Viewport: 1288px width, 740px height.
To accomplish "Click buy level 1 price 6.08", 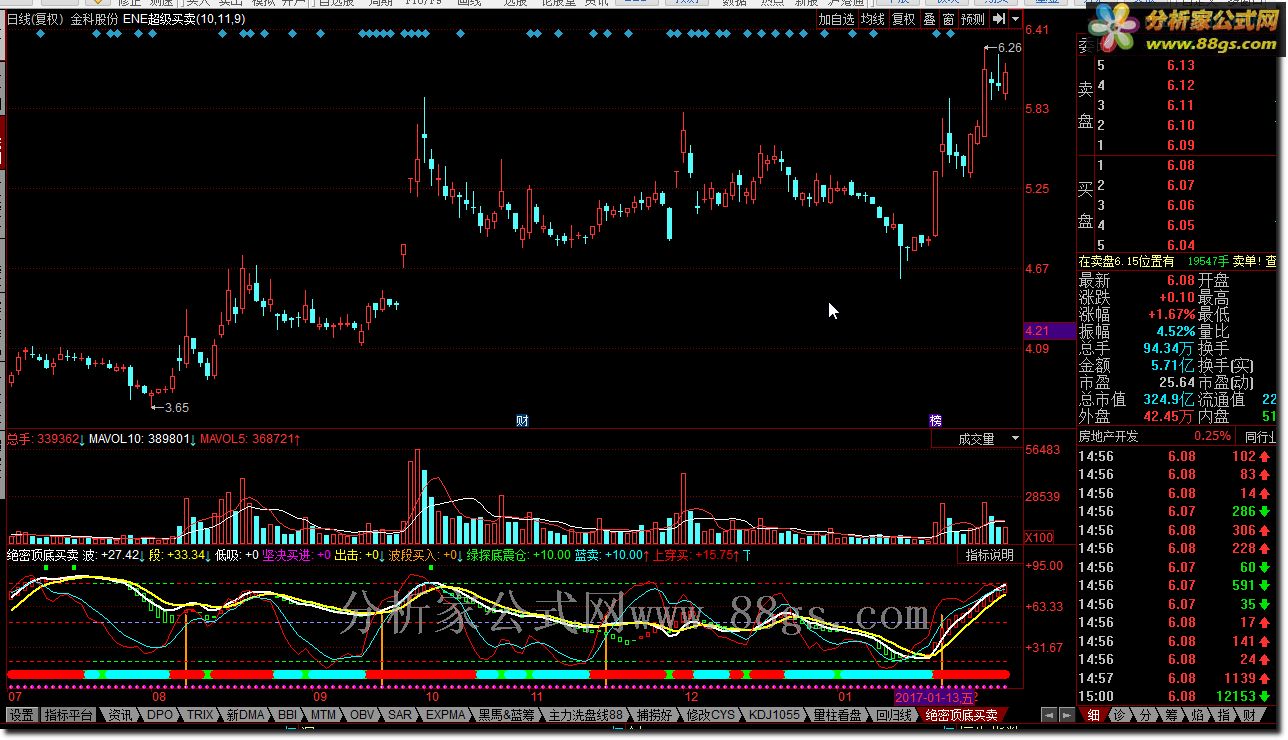I will (x=1180, y=165).
